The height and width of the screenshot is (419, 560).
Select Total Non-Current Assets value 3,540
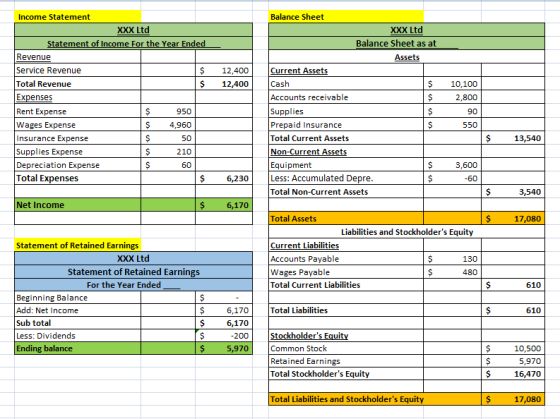[513, 192]
